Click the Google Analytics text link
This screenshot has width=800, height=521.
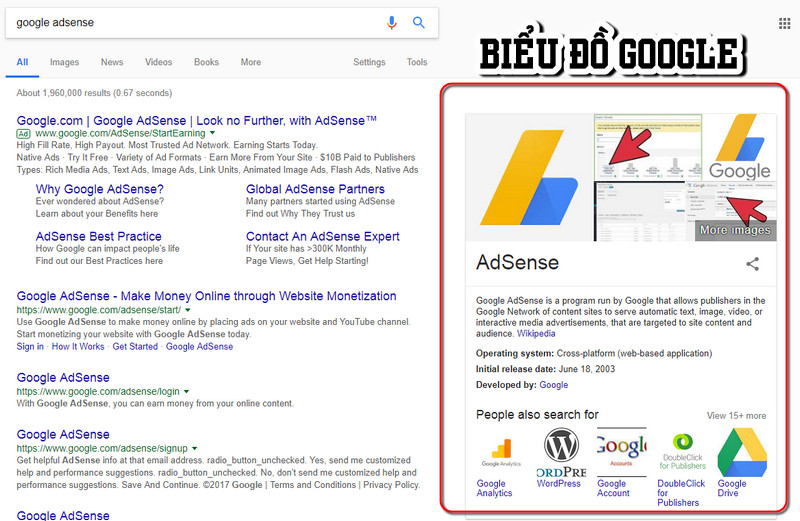click(x=494, y=488)
